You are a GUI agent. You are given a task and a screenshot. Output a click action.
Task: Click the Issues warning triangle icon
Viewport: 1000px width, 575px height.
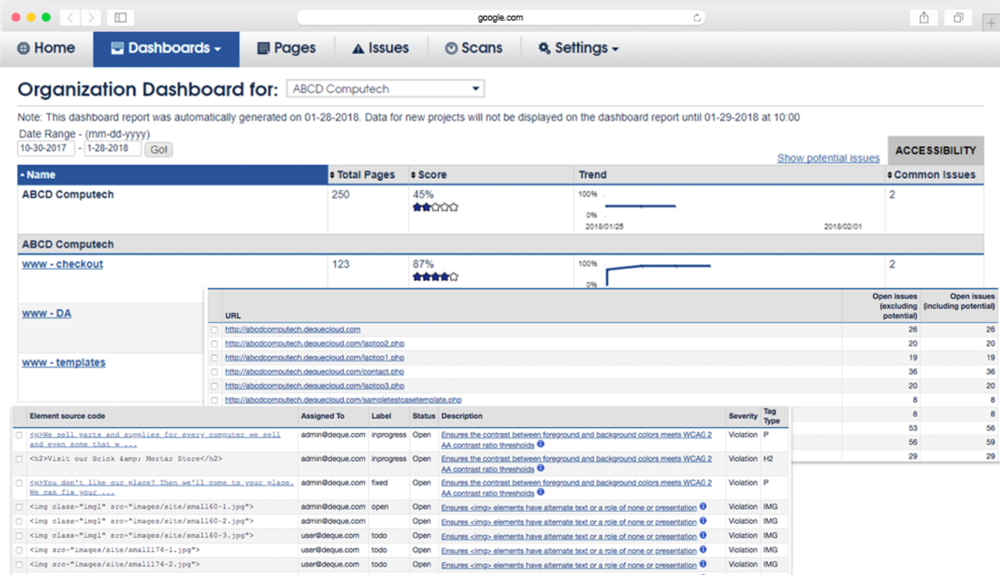[x=358, y=48]
